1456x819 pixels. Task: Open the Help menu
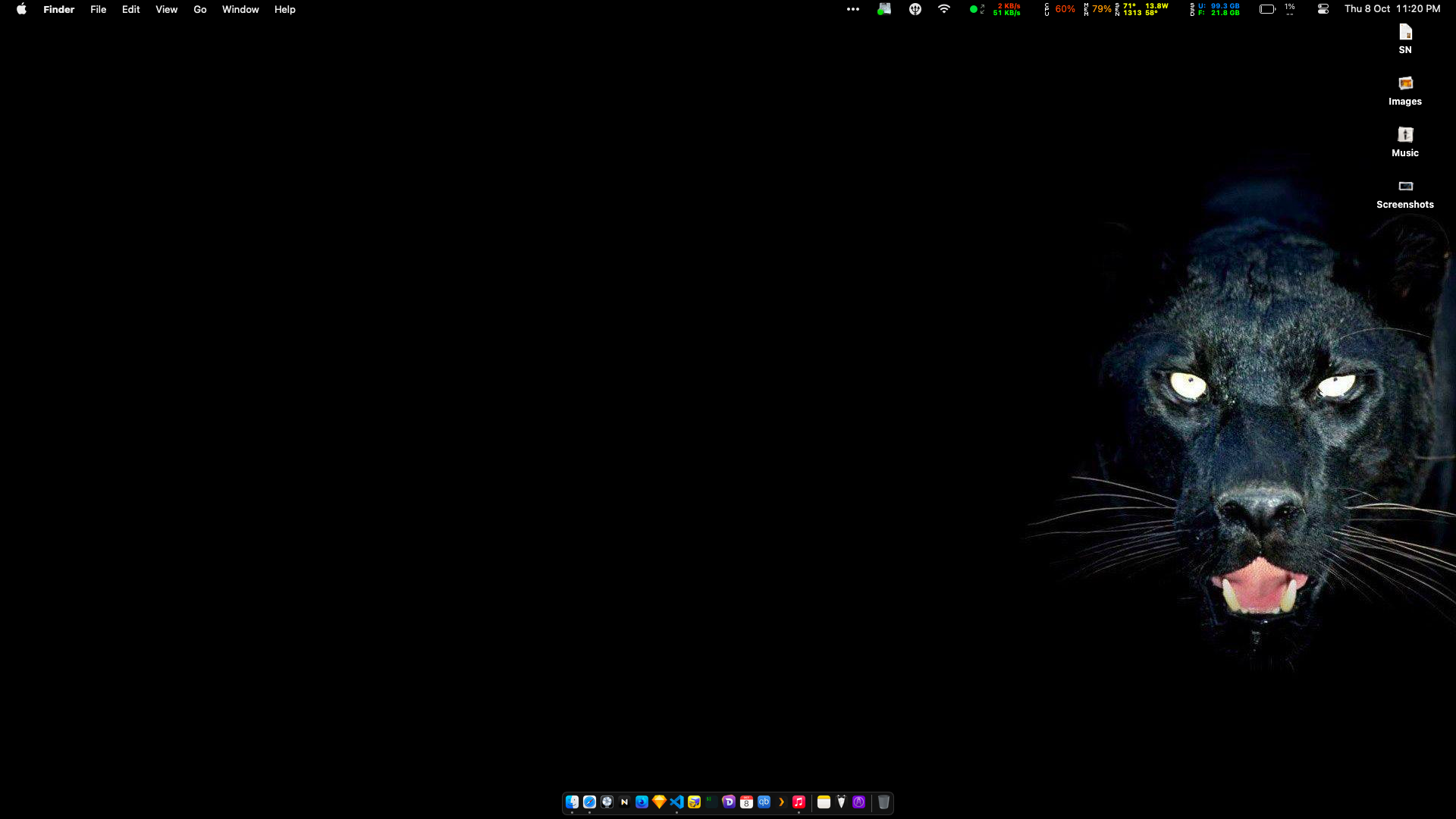pyautogui.click(x=284, y=9)
